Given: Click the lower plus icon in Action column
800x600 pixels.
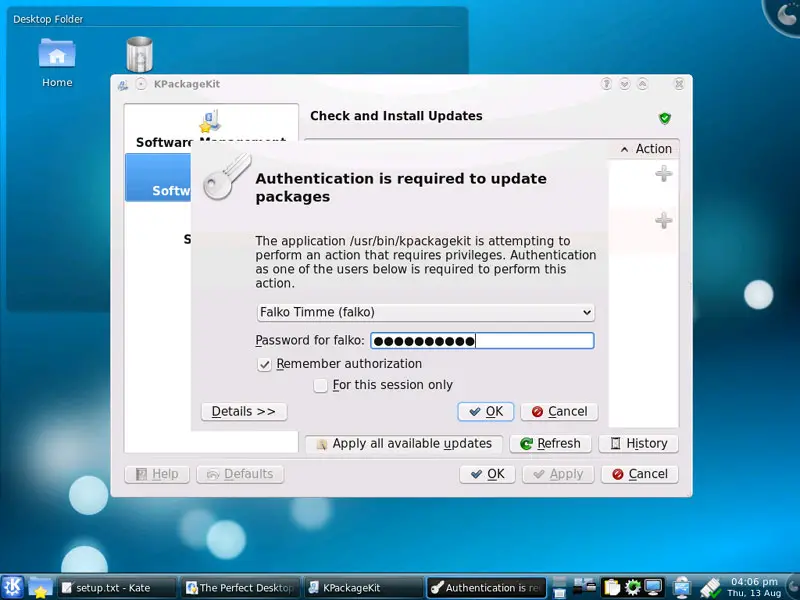Looking at the screenshot, I should click(x=663, y=220).
